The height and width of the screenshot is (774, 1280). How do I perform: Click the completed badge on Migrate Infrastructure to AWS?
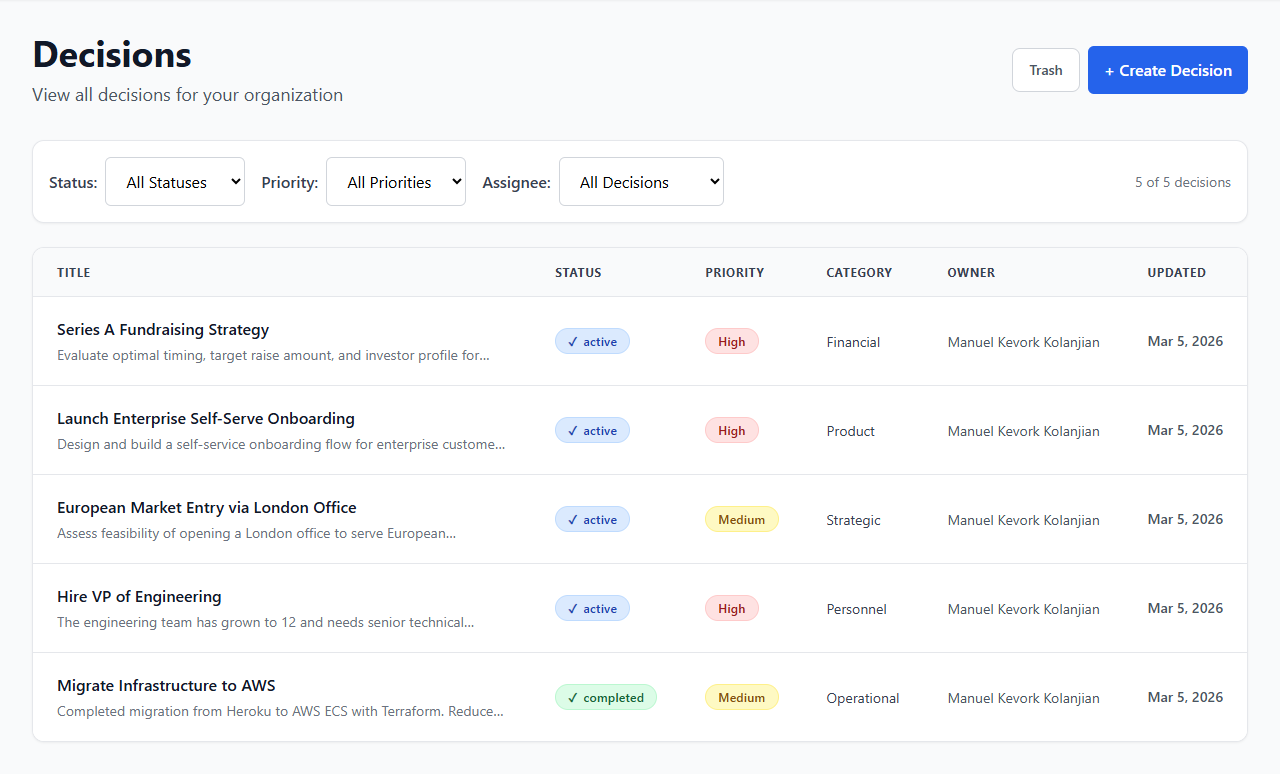click(606, 697)
